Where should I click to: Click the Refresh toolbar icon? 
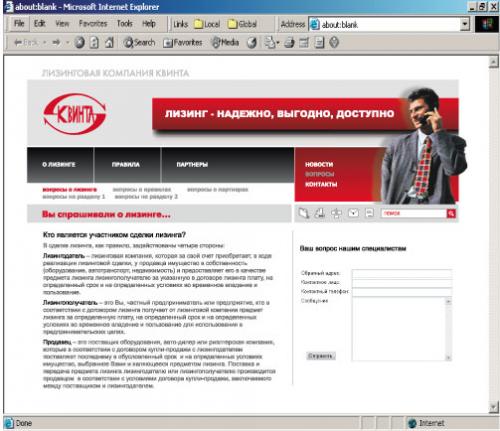pyautogui.click(x=95, y=43)
